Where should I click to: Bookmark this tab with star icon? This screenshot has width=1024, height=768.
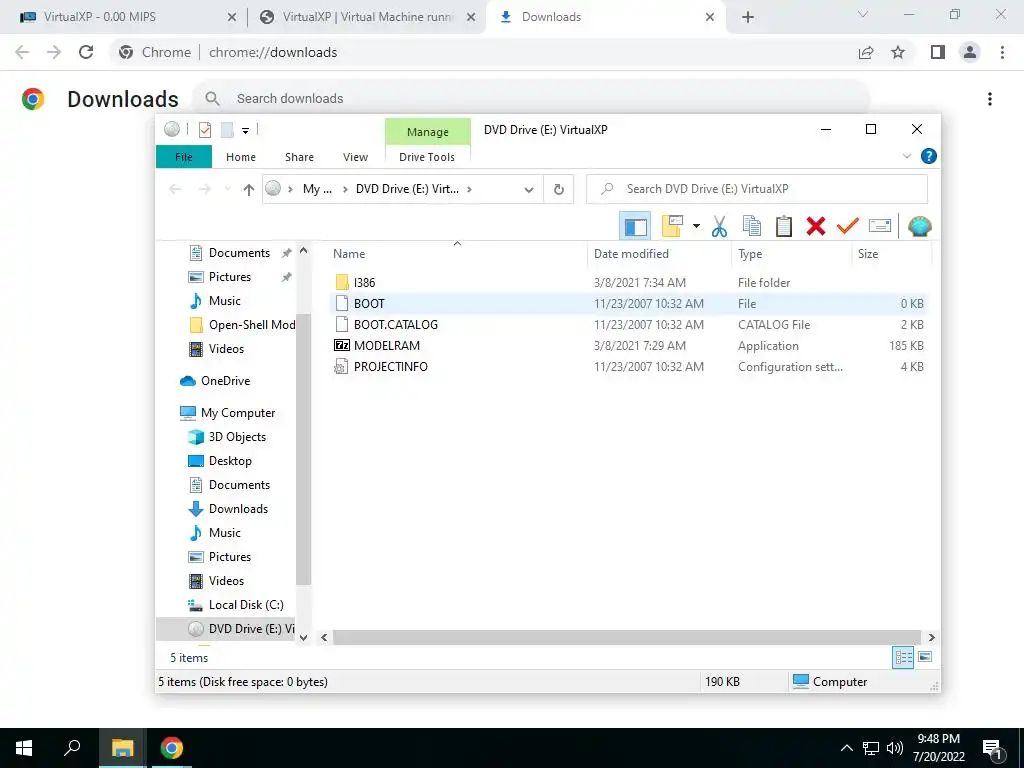(898, 52)
